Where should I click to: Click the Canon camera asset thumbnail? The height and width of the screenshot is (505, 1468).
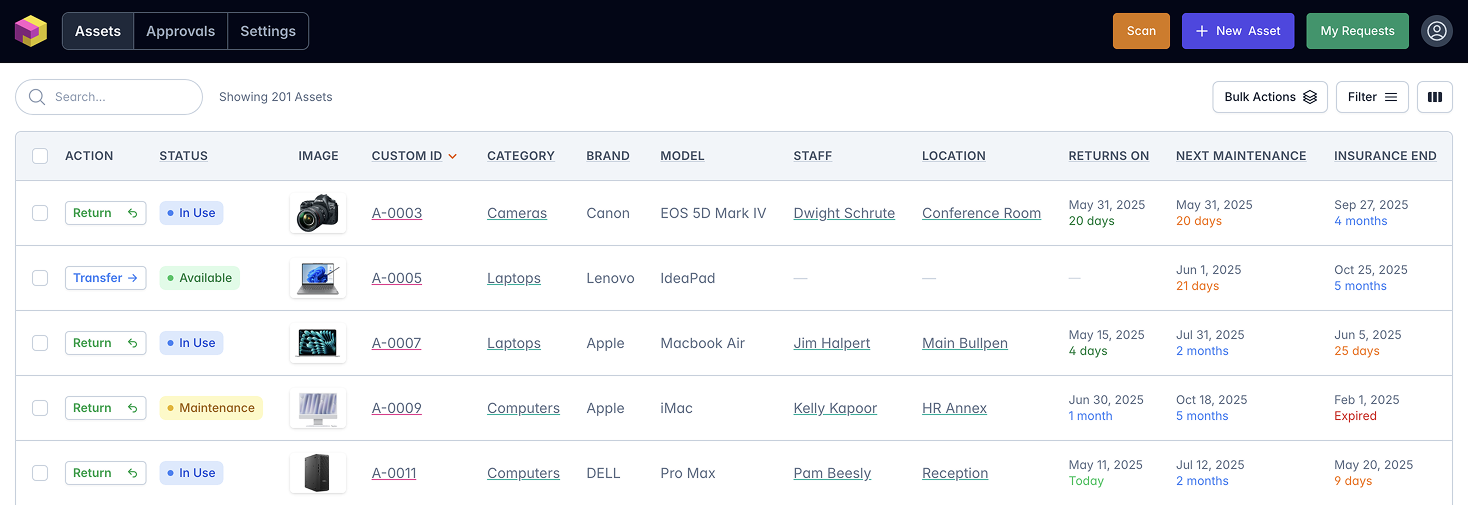click(318, 213)
